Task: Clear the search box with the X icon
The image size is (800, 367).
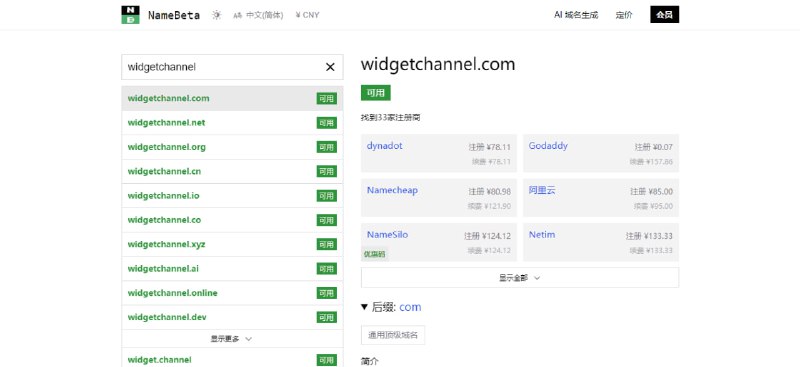Action: point(330,67)
